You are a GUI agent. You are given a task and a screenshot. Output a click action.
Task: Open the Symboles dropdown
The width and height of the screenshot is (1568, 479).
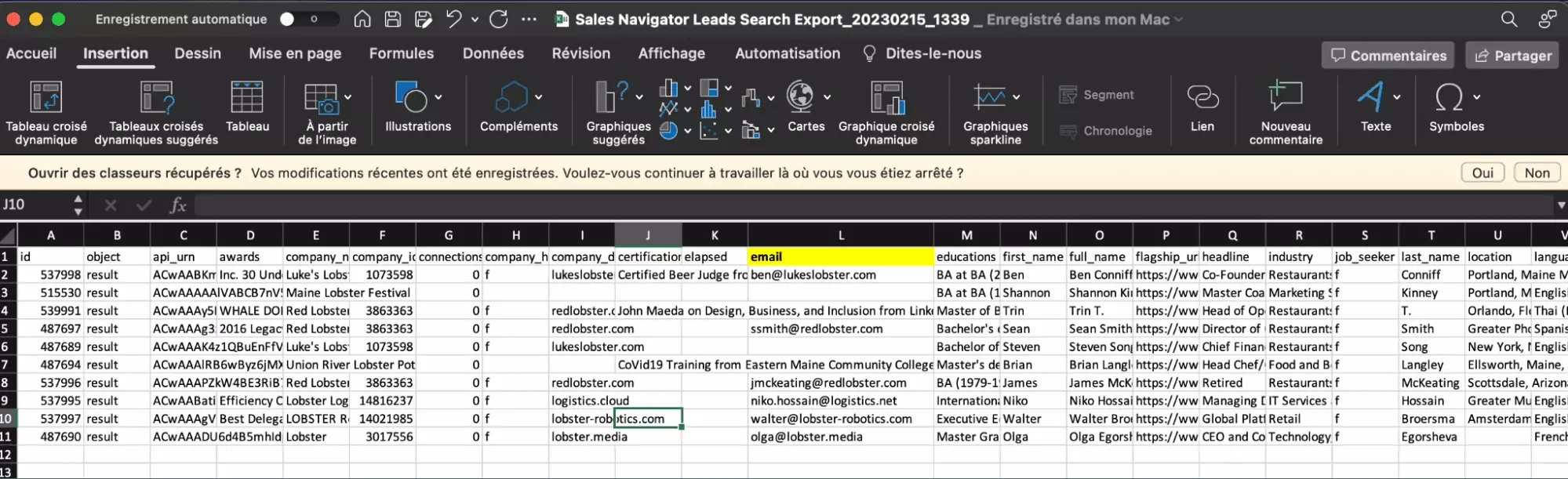click(1476, 97)
